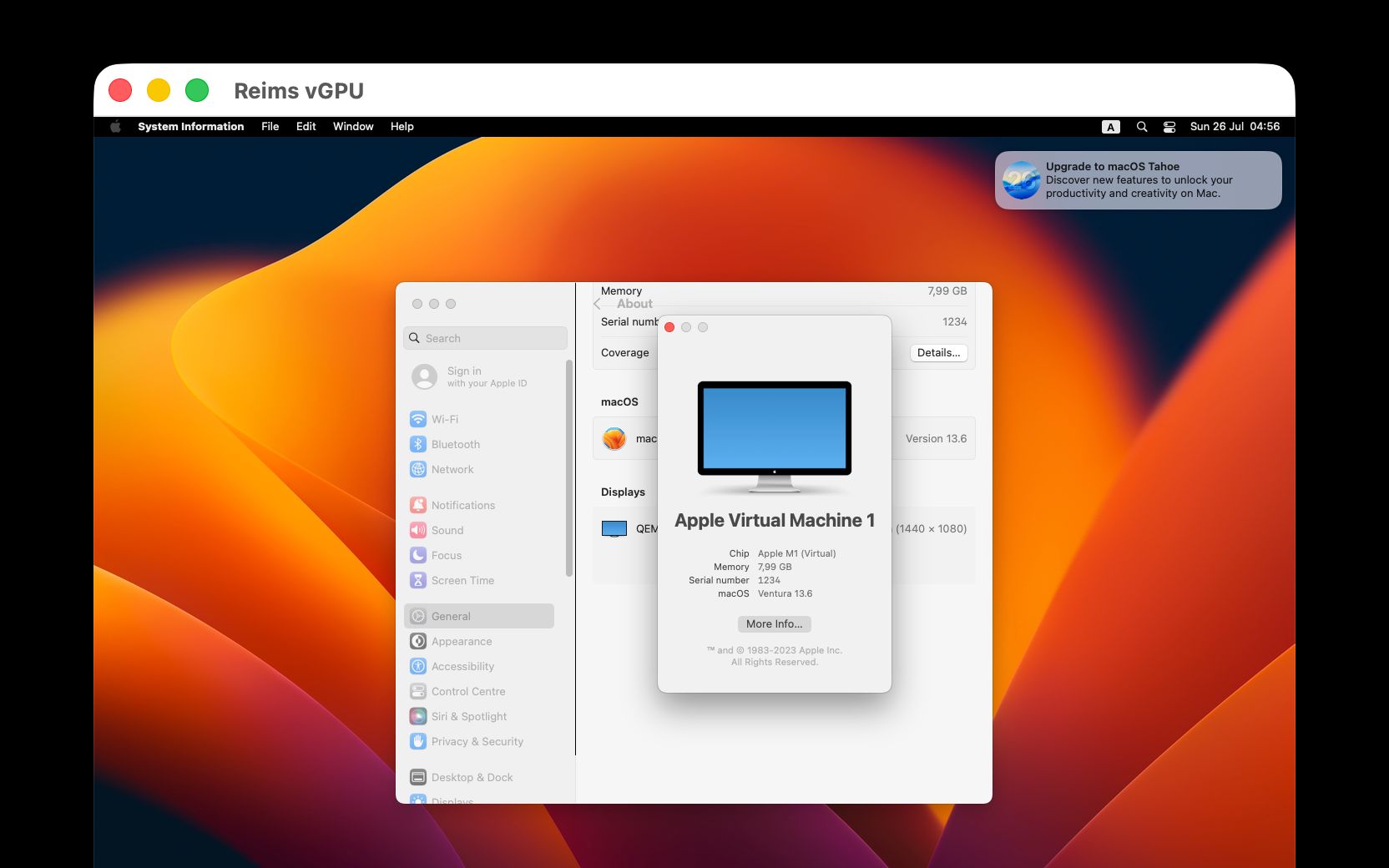Select the Sound label in sidebar
This screenshot has width=1389, height=868.
tap(447, 530)
